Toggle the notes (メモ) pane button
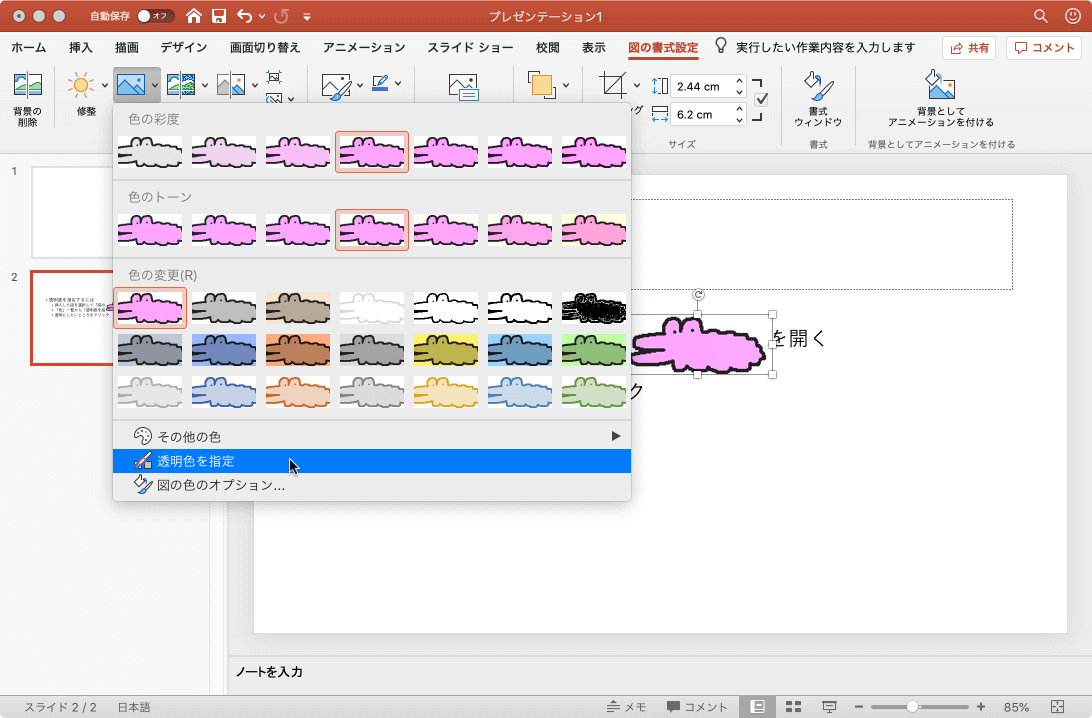 point(626,707)
